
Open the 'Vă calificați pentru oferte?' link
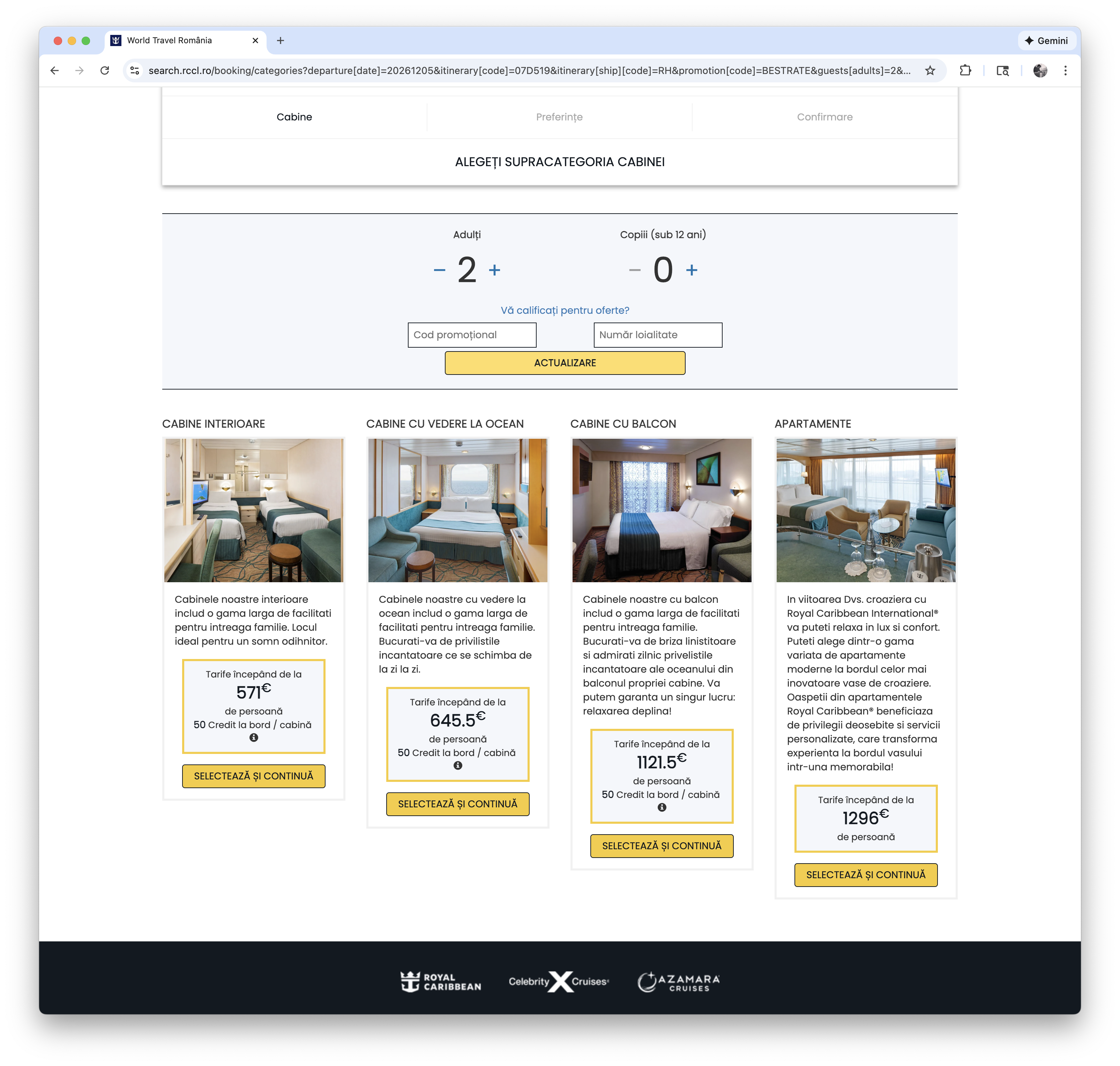[x=565, y=310]
